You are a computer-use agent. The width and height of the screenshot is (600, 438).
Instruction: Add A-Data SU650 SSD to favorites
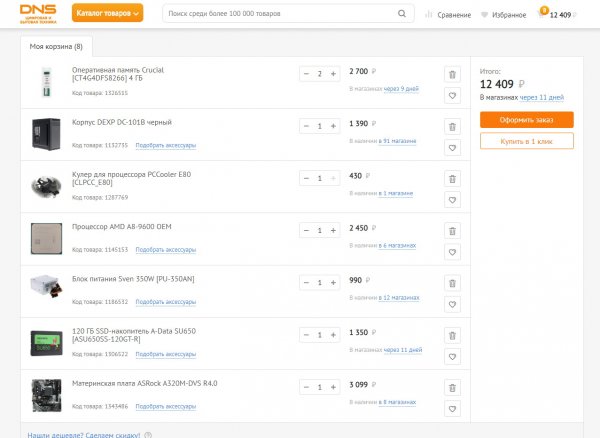(x=452, y=356)
